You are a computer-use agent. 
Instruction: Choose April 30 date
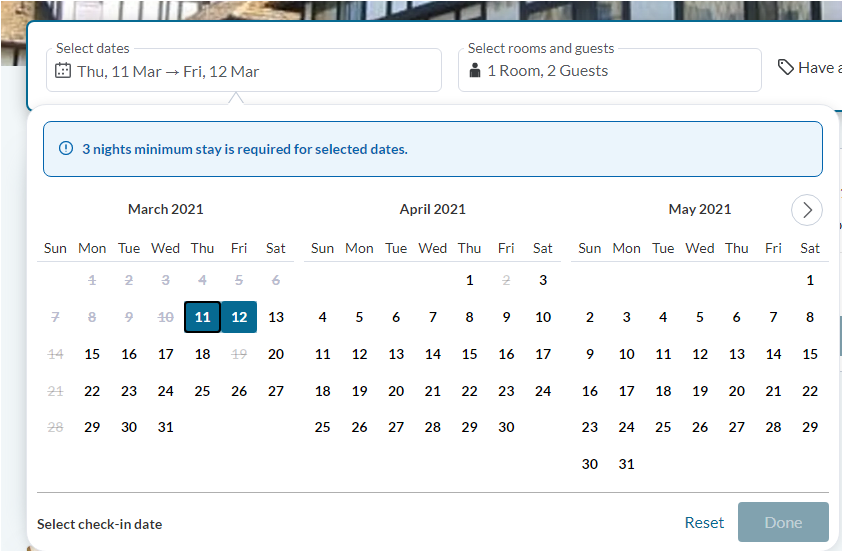506,427
